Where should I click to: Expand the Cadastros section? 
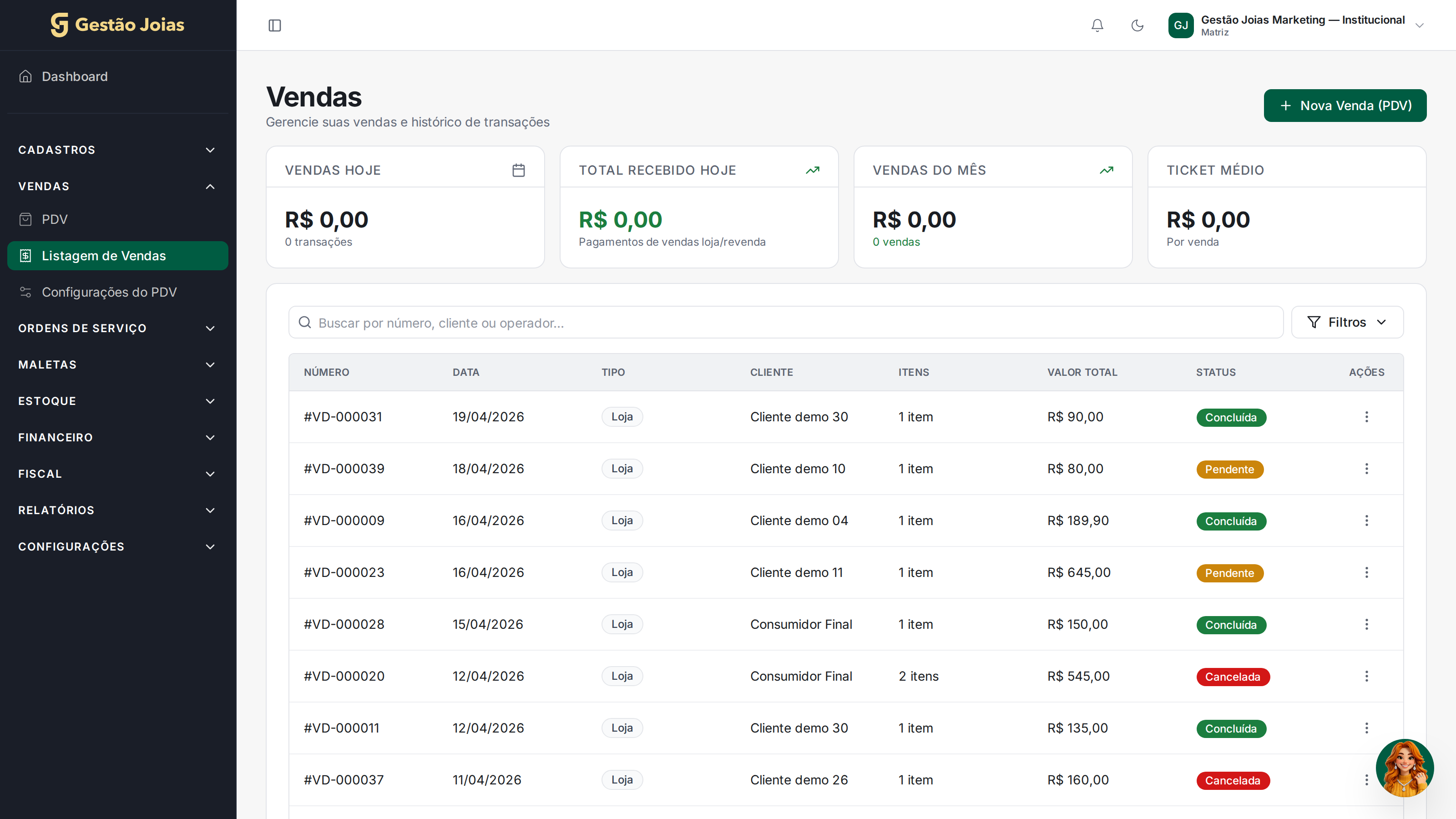(117, 150)
